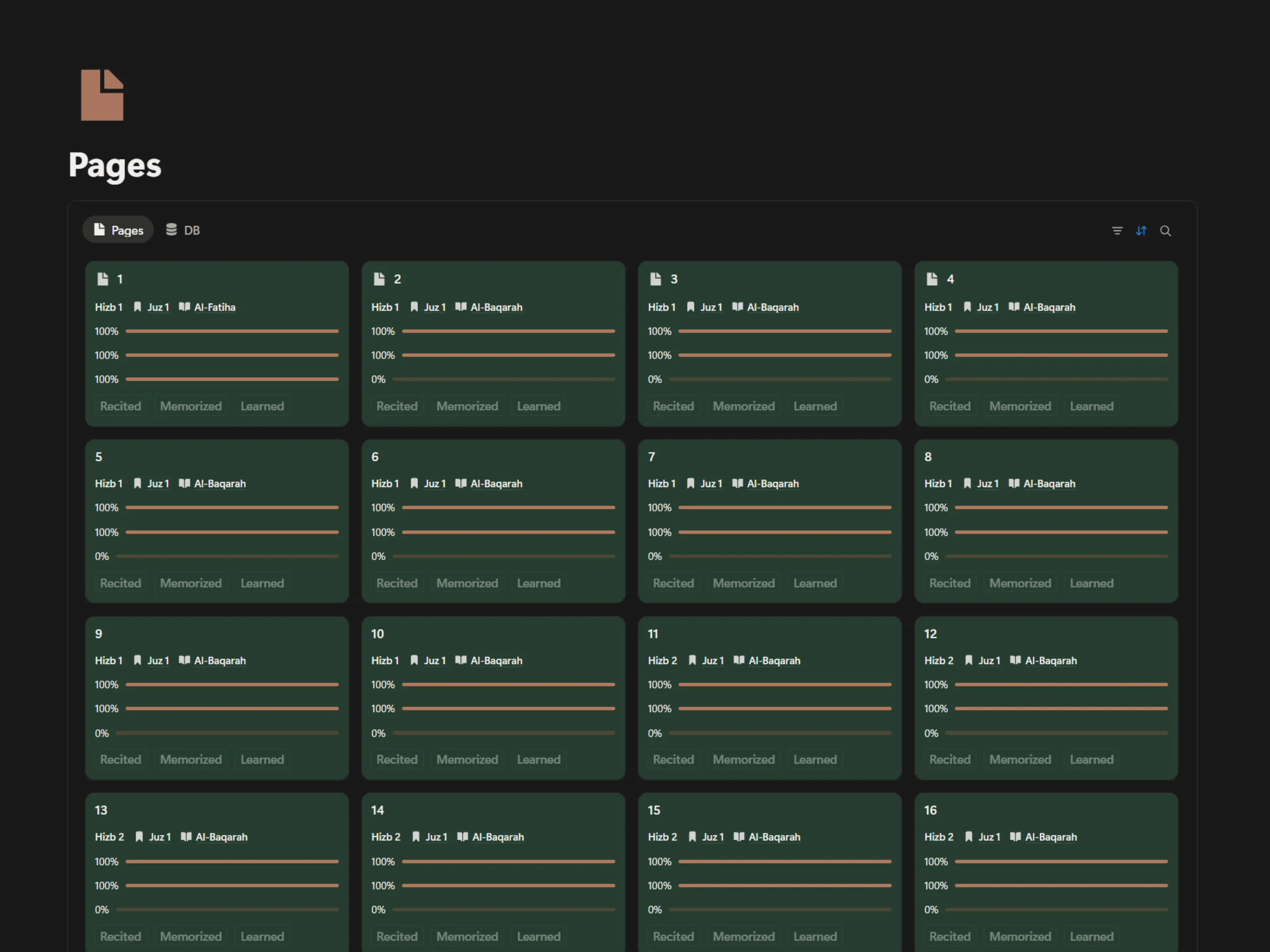This screenshot has height=952, width=1270.
Task: Click the page icon on card 3
Action: click(656, 279)
